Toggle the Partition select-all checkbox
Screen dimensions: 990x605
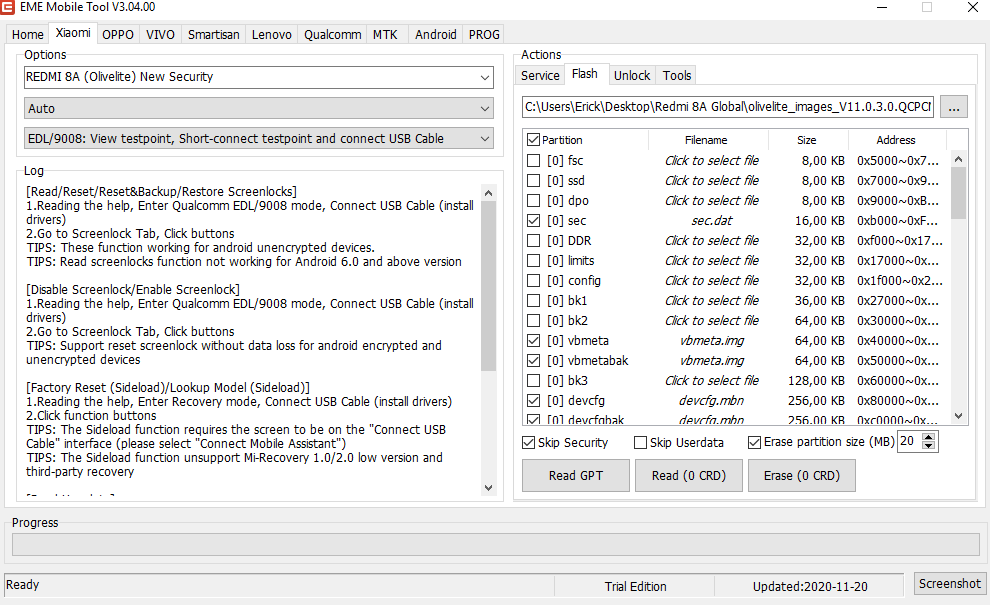coord(533,140)
